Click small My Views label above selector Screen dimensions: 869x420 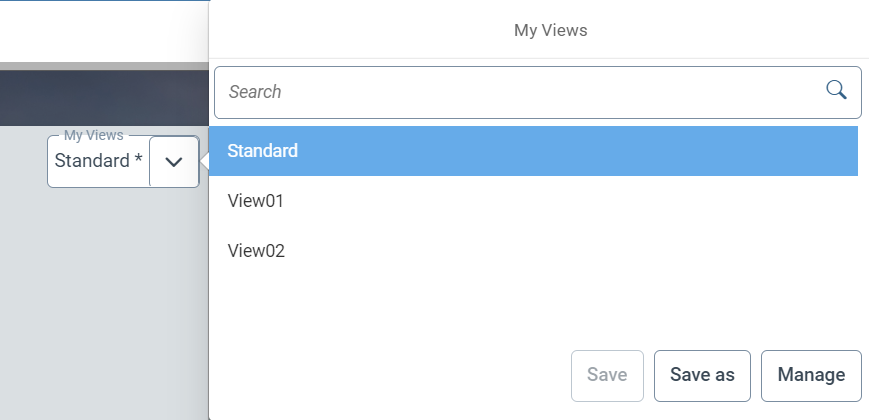click(93, 134)
